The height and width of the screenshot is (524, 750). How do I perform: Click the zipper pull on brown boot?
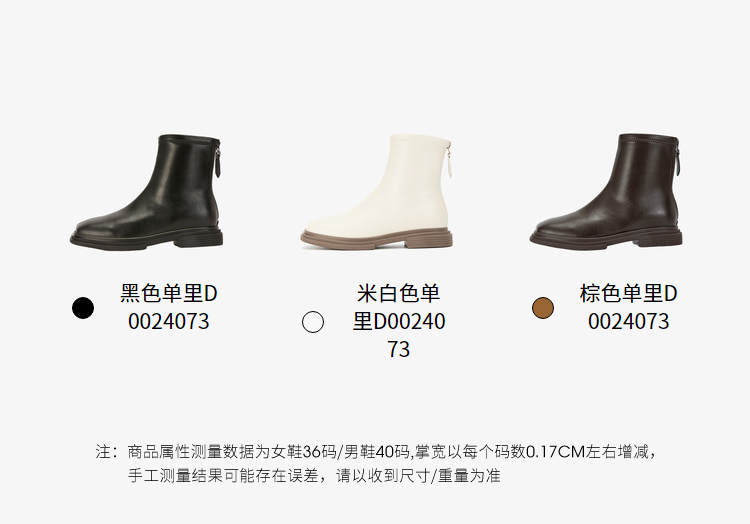679,163
